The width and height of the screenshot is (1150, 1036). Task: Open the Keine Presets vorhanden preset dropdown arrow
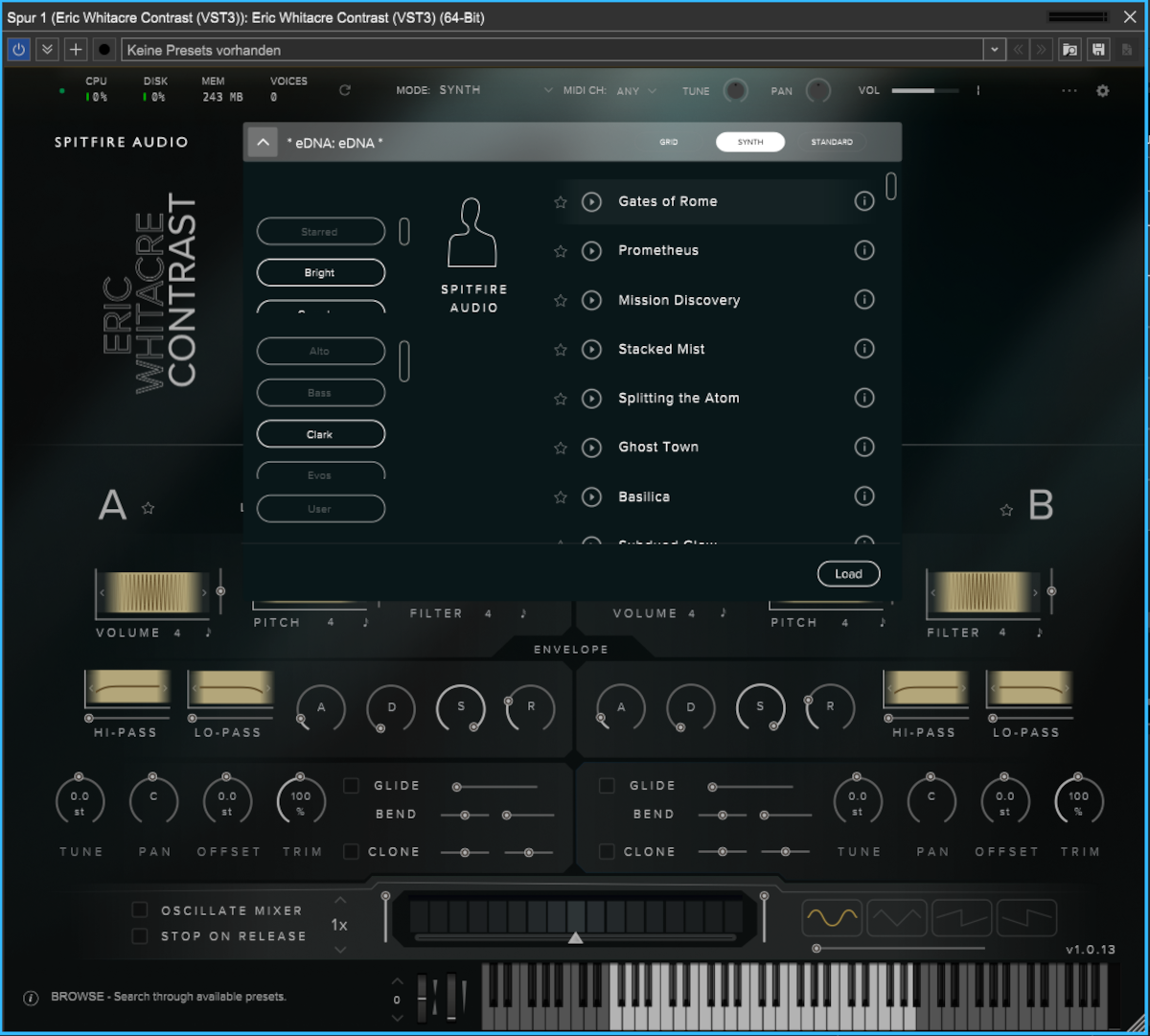tap(994, 50)
